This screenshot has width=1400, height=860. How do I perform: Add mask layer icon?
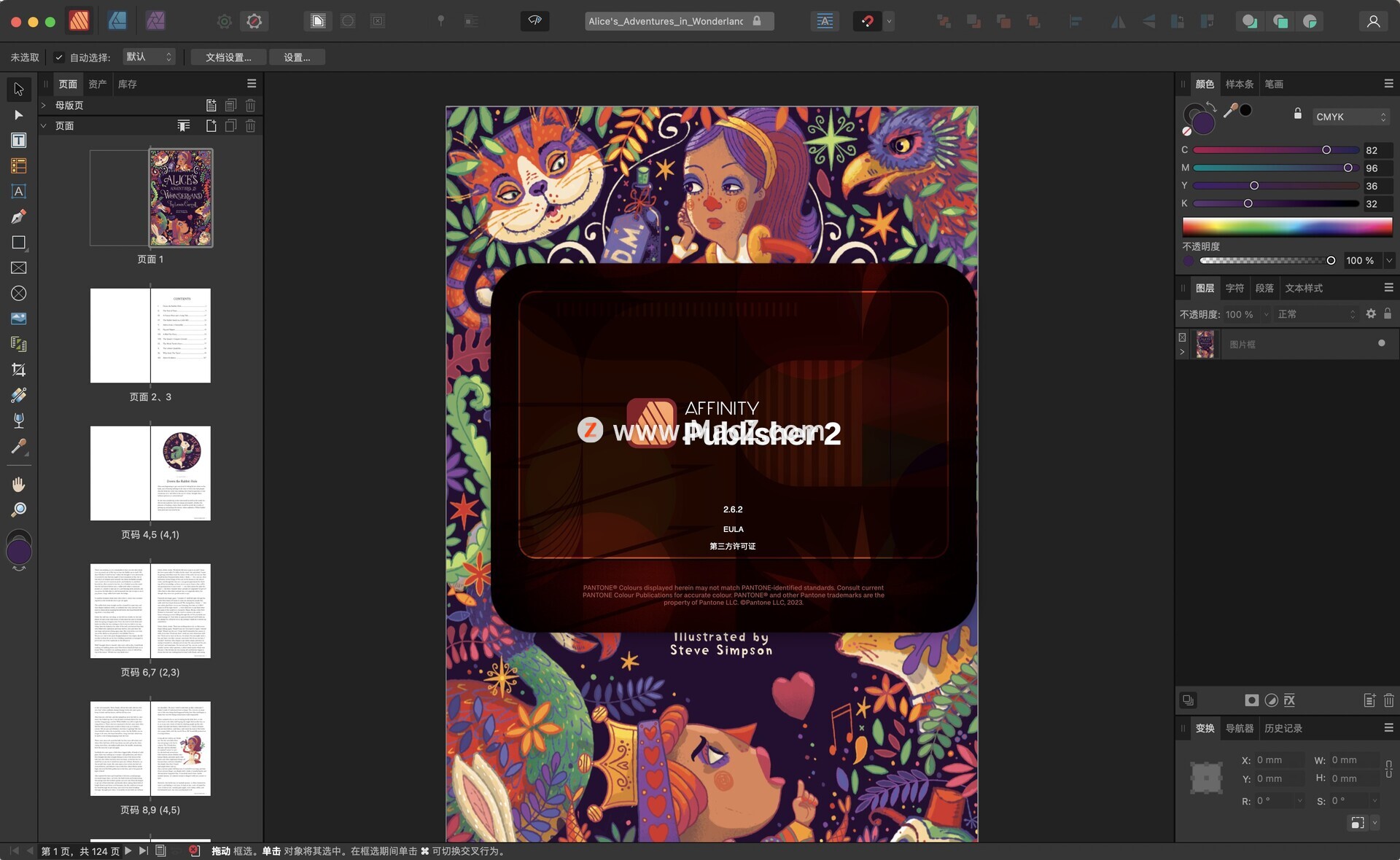click(x=1251, y=700)
